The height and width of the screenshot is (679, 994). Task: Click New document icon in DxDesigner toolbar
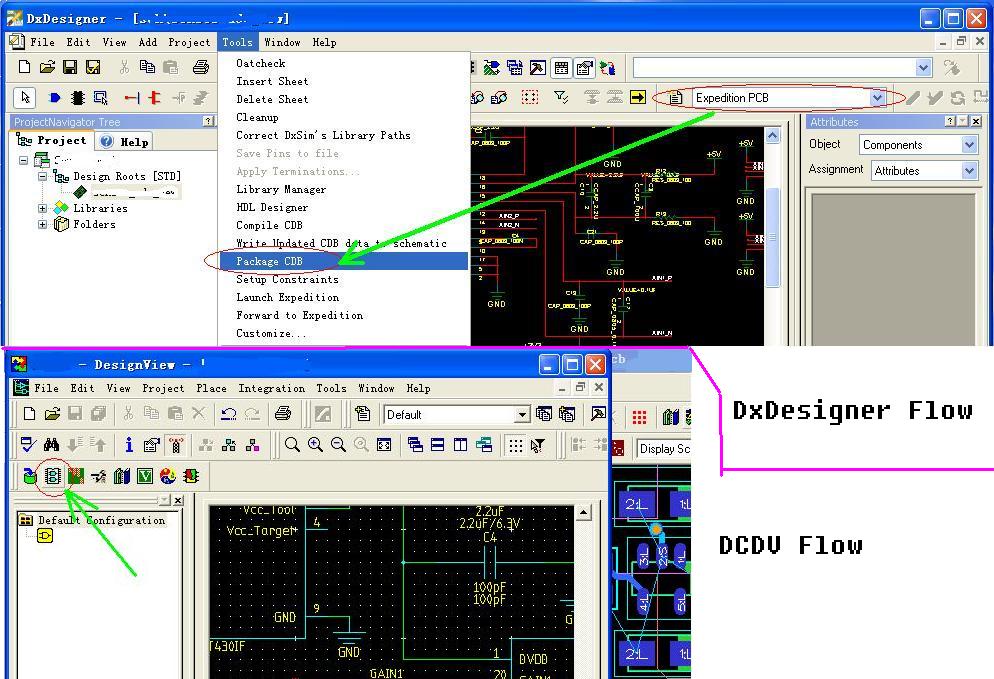tap(24, 67)
